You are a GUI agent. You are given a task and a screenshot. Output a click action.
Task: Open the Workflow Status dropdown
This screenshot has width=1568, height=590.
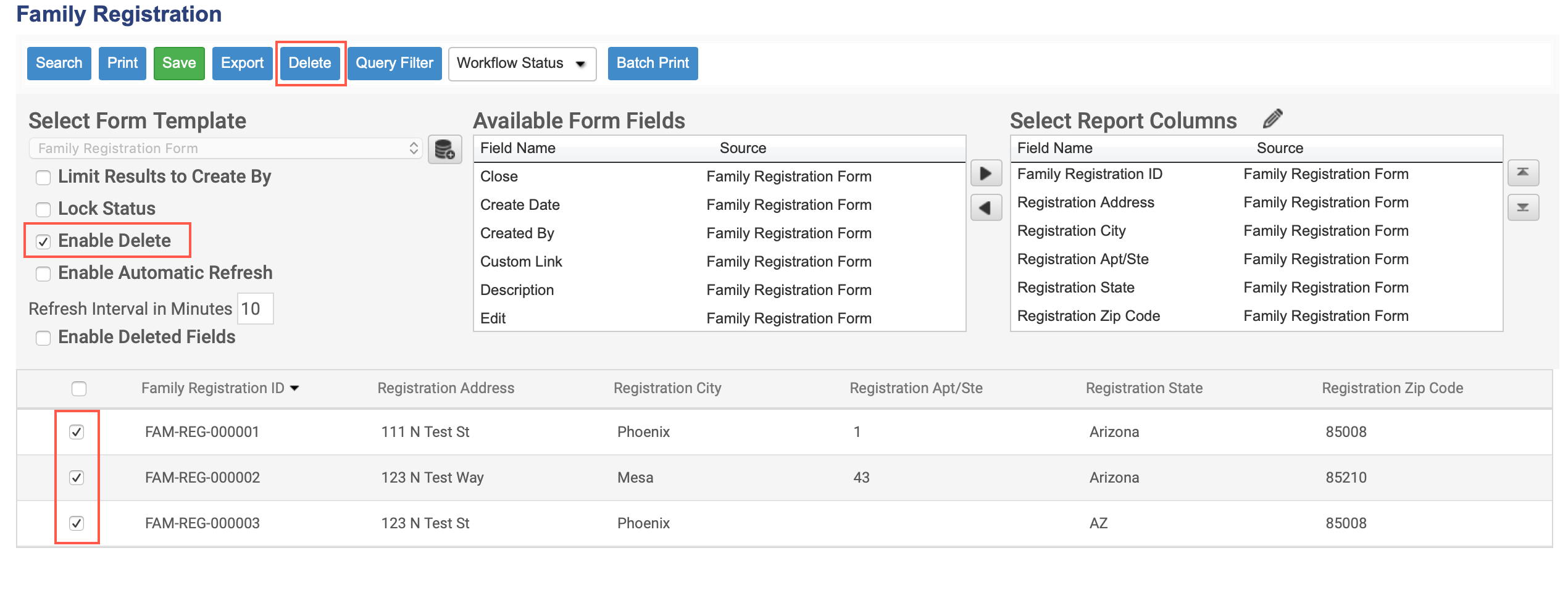[x=522, y=64]
